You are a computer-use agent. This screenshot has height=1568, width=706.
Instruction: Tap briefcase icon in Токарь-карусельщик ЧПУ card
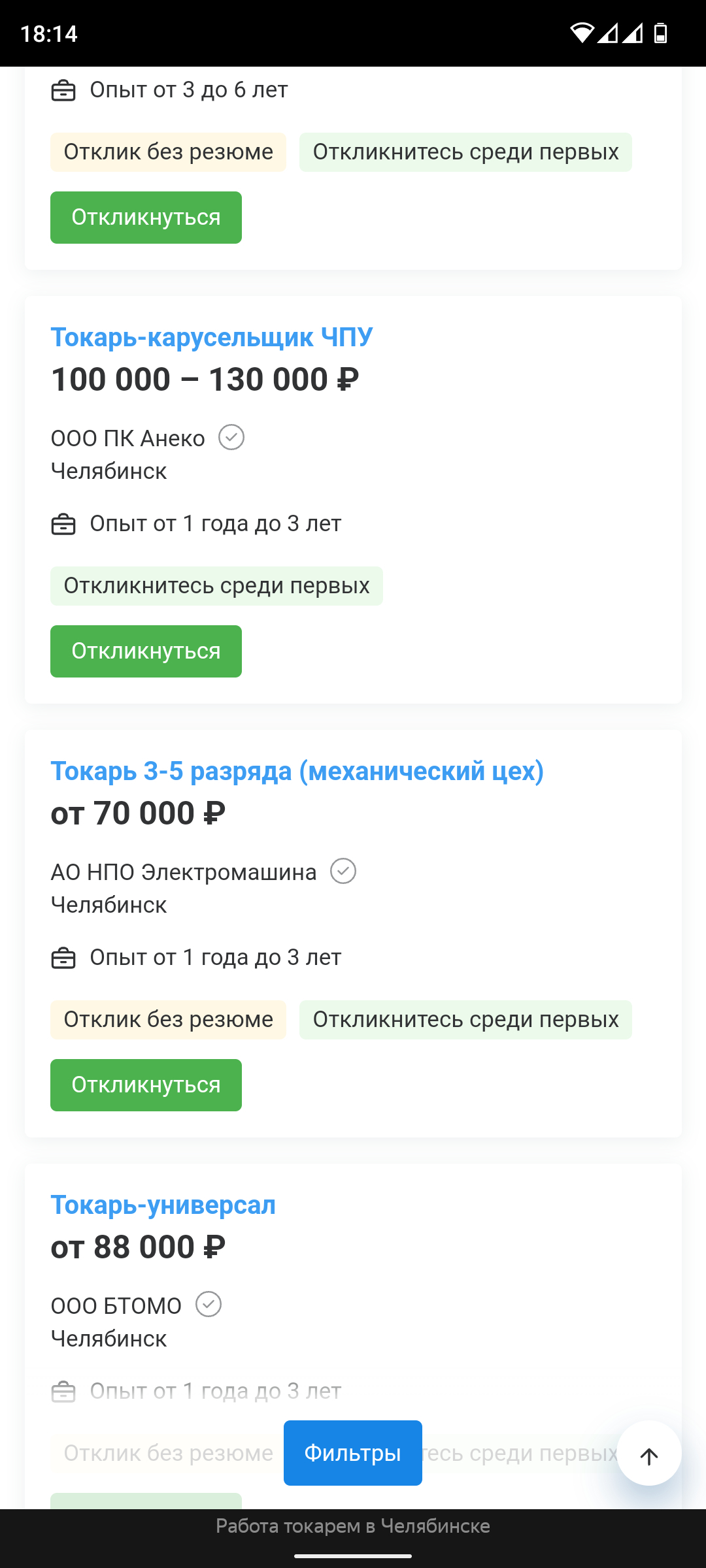(63, 524)
